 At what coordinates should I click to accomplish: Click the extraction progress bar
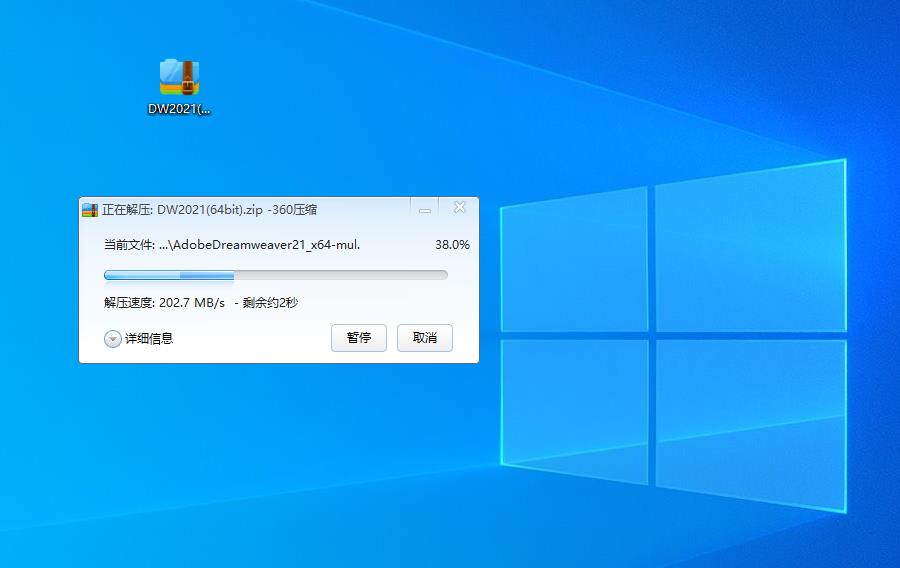[276, 275]
